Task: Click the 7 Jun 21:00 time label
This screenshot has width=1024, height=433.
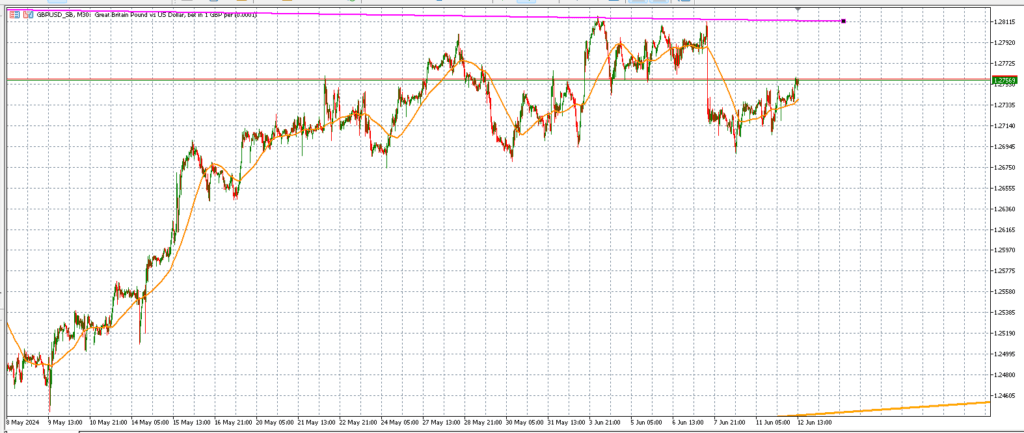Action: pos(731,422)
